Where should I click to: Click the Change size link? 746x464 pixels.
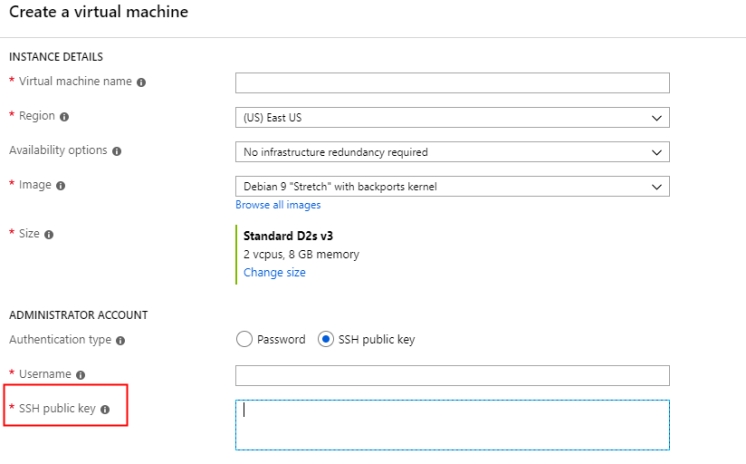point(274,272)
